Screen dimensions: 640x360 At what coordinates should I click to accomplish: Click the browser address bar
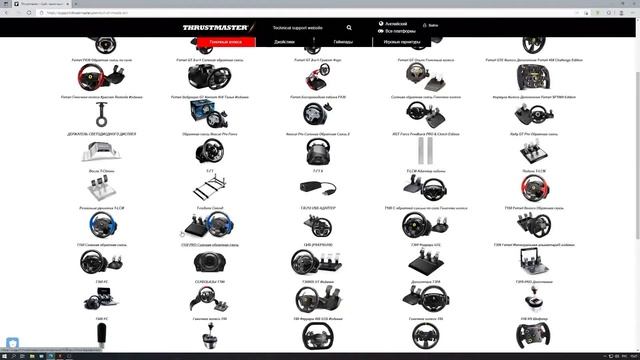[306, 13]
